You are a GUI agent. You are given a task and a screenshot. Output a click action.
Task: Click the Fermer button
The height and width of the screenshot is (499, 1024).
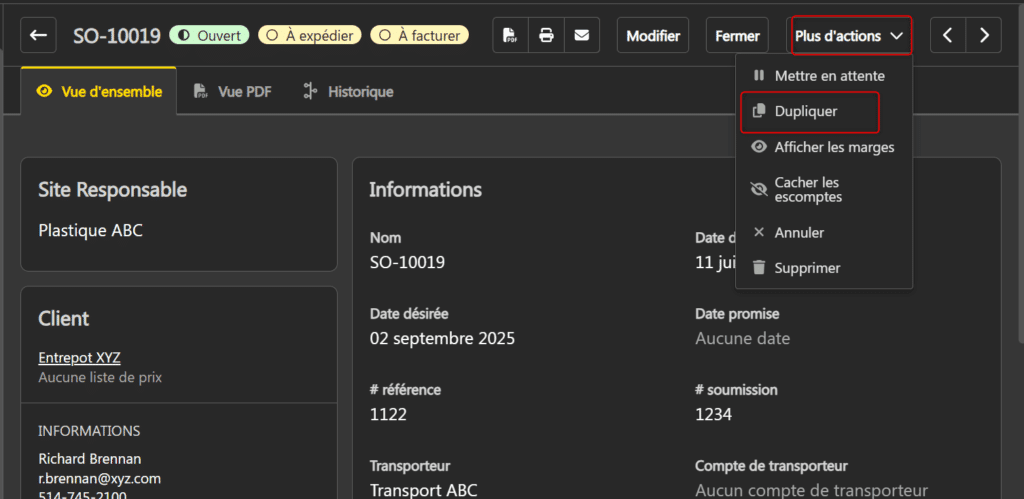(737, 36)
